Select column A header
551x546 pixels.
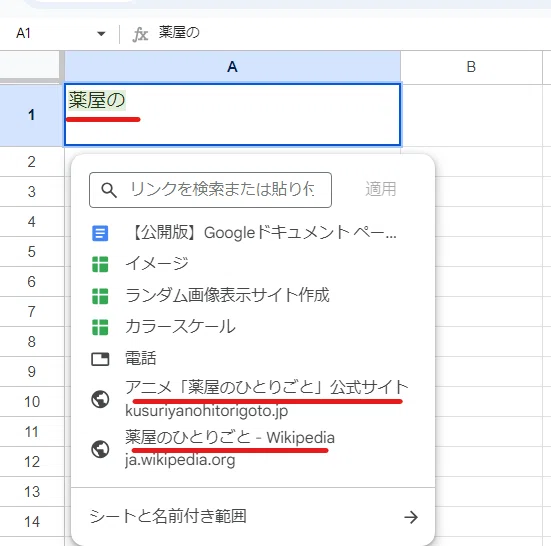coord(232,67)
